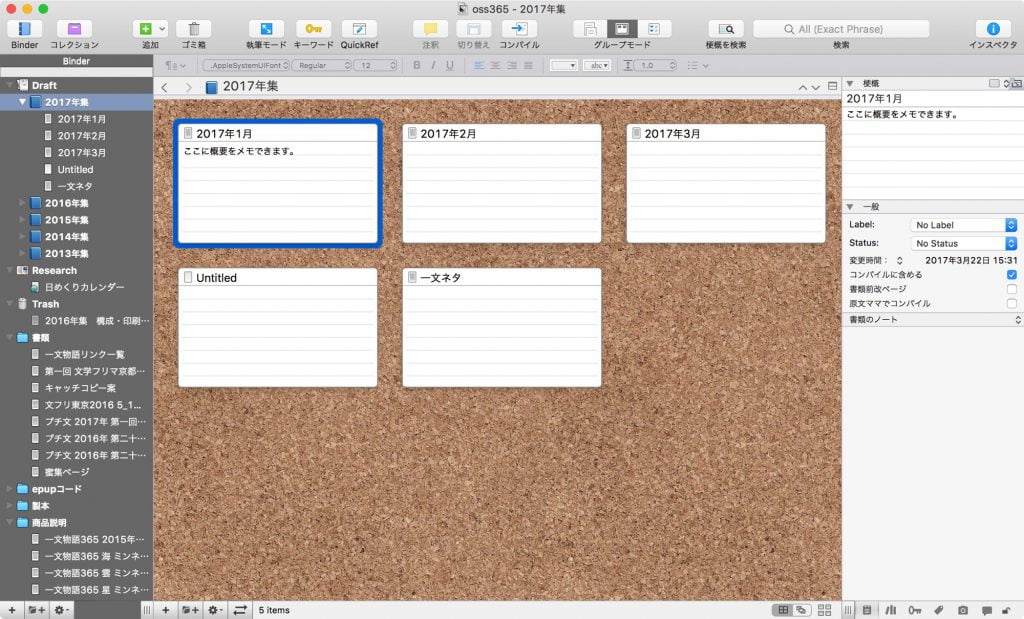
Task: Toggle the インスペクタ inspector button
Action: coord(993,29)
